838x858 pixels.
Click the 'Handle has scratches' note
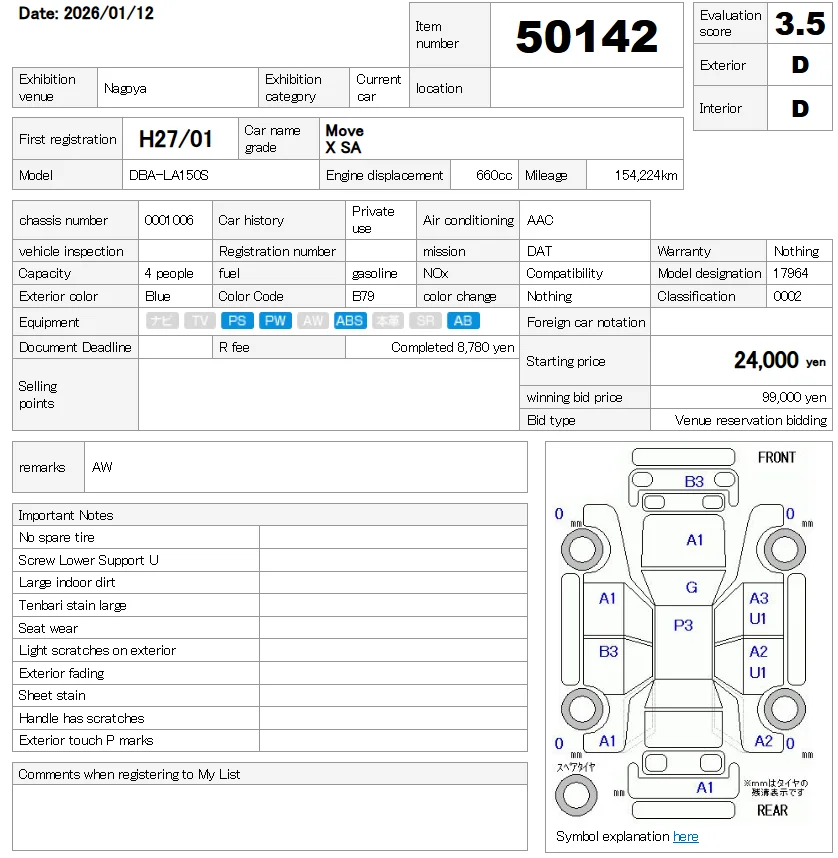coord(82,718)
